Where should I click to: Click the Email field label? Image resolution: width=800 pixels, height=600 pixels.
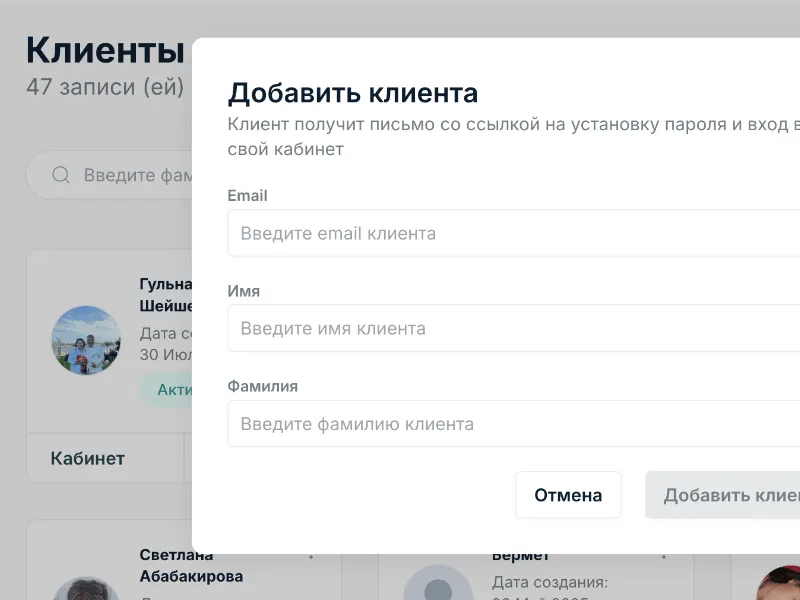point(247,196)
